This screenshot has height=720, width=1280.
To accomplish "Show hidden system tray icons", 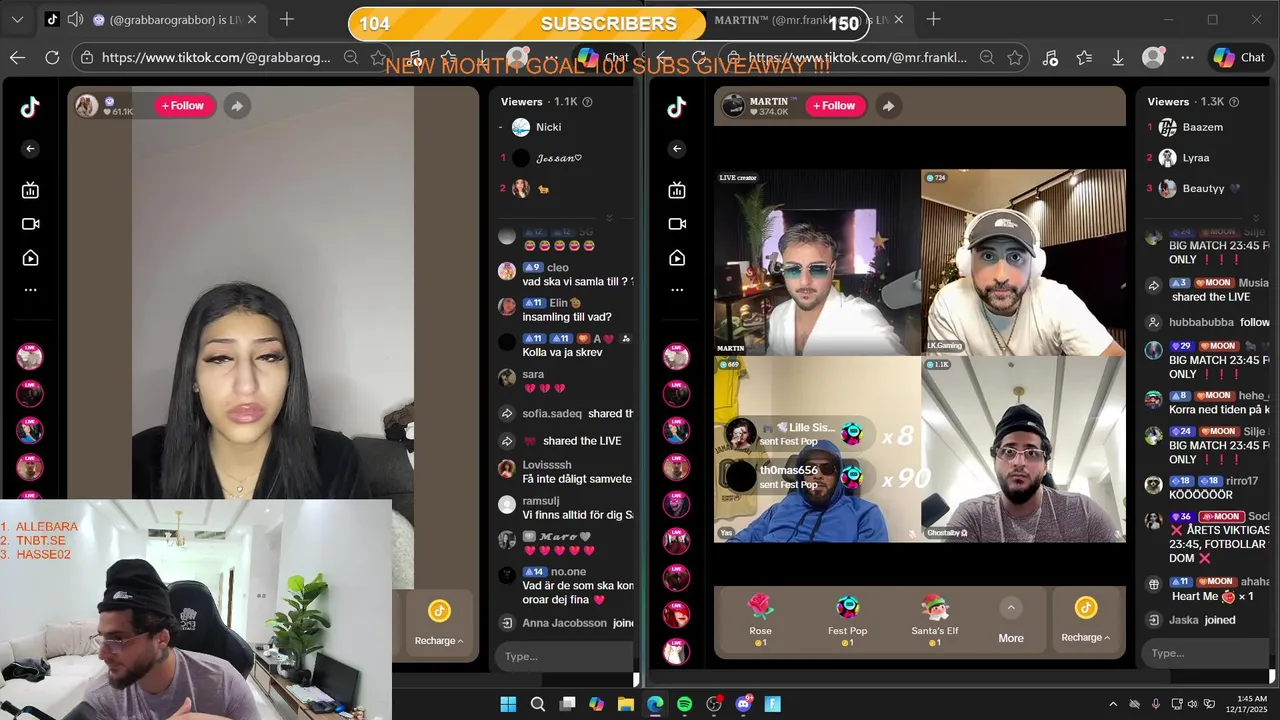I will [x=1112, y=704].
